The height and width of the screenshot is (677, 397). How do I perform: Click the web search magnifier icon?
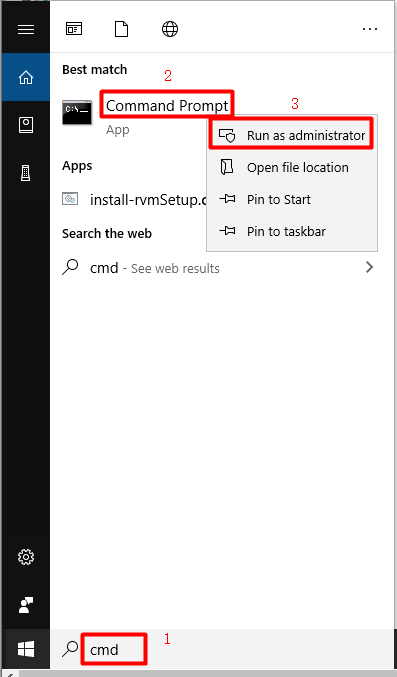tap(70, 267)
